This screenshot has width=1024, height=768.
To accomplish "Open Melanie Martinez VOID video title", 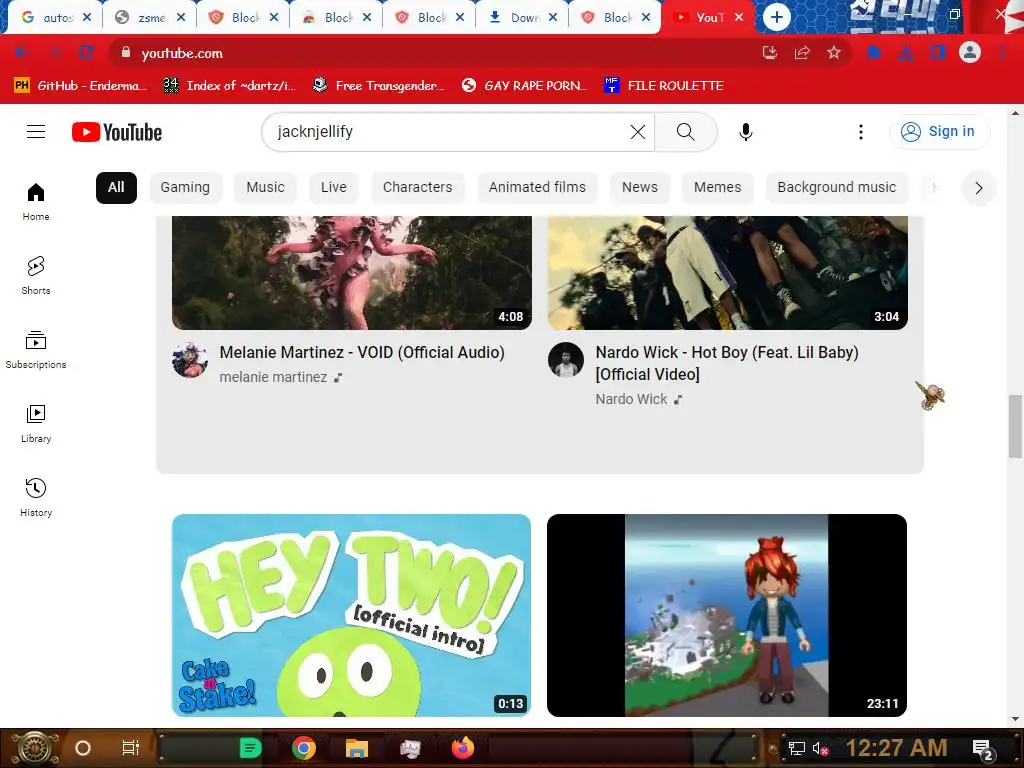I will pos(362,353).
